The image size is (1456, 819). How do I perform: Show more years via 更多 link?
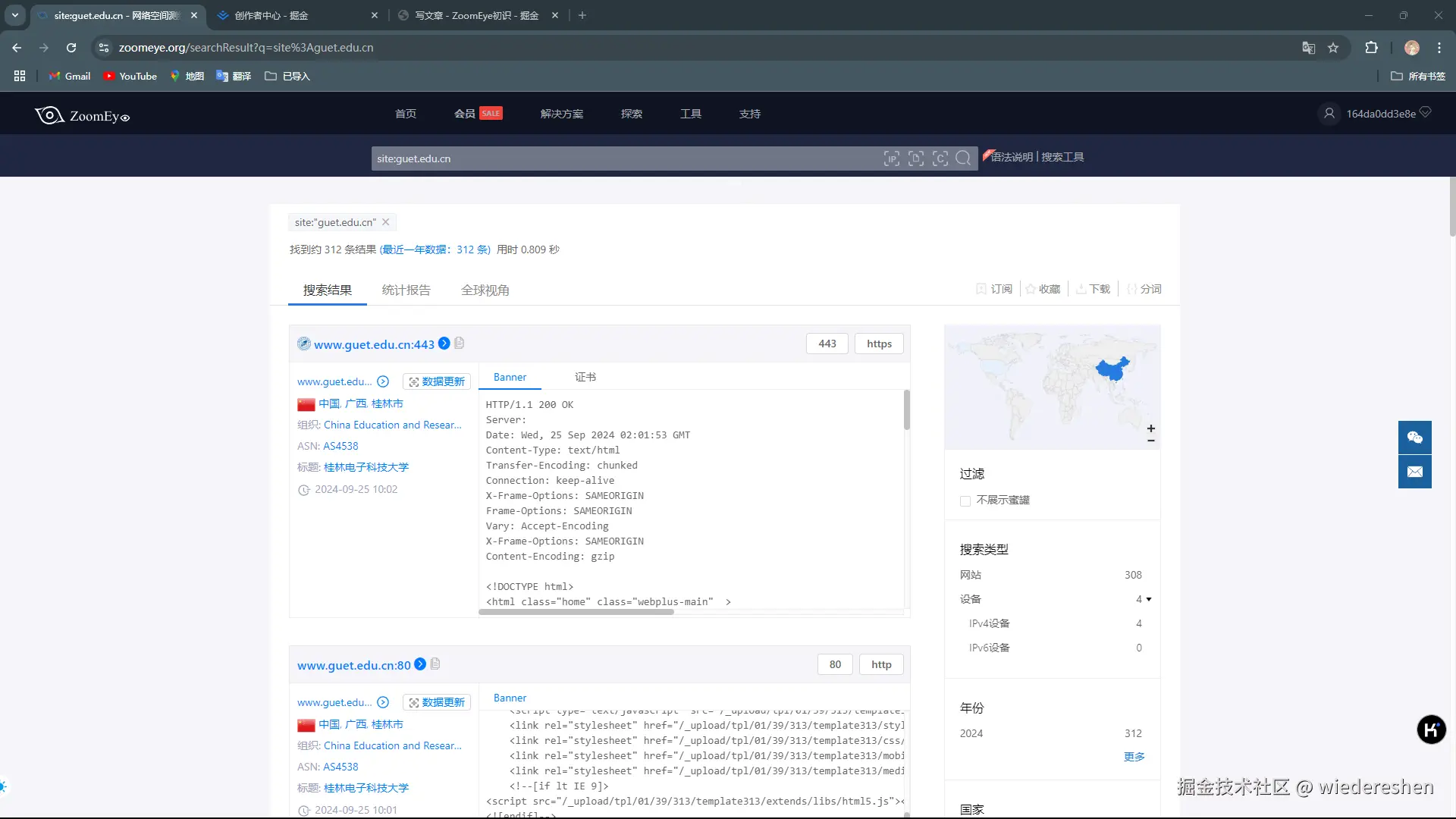[x=1134, y=757]
